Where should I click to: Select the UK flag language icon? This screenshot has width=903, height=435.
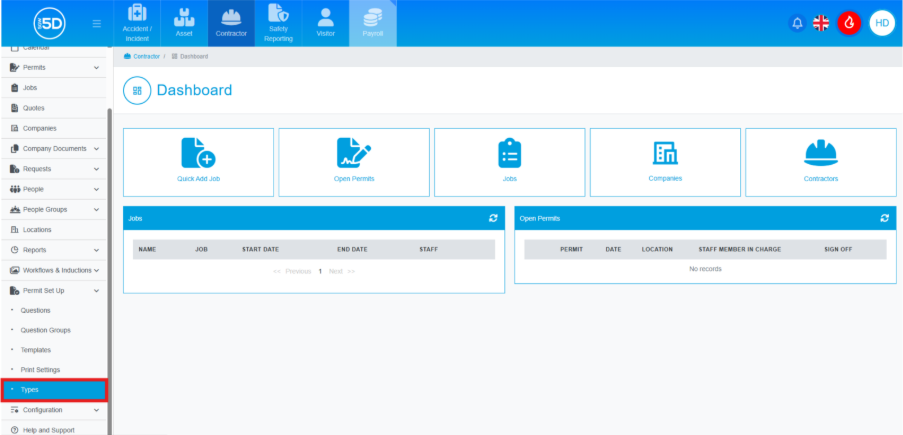[x=821, y=23]
